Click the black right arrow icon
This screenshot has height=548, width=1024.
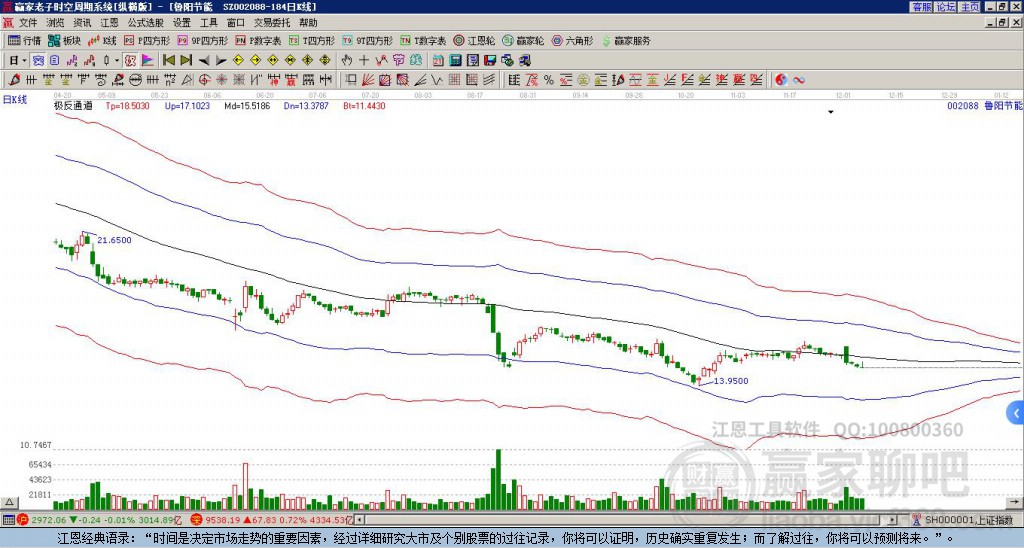[x=221, y=61]
